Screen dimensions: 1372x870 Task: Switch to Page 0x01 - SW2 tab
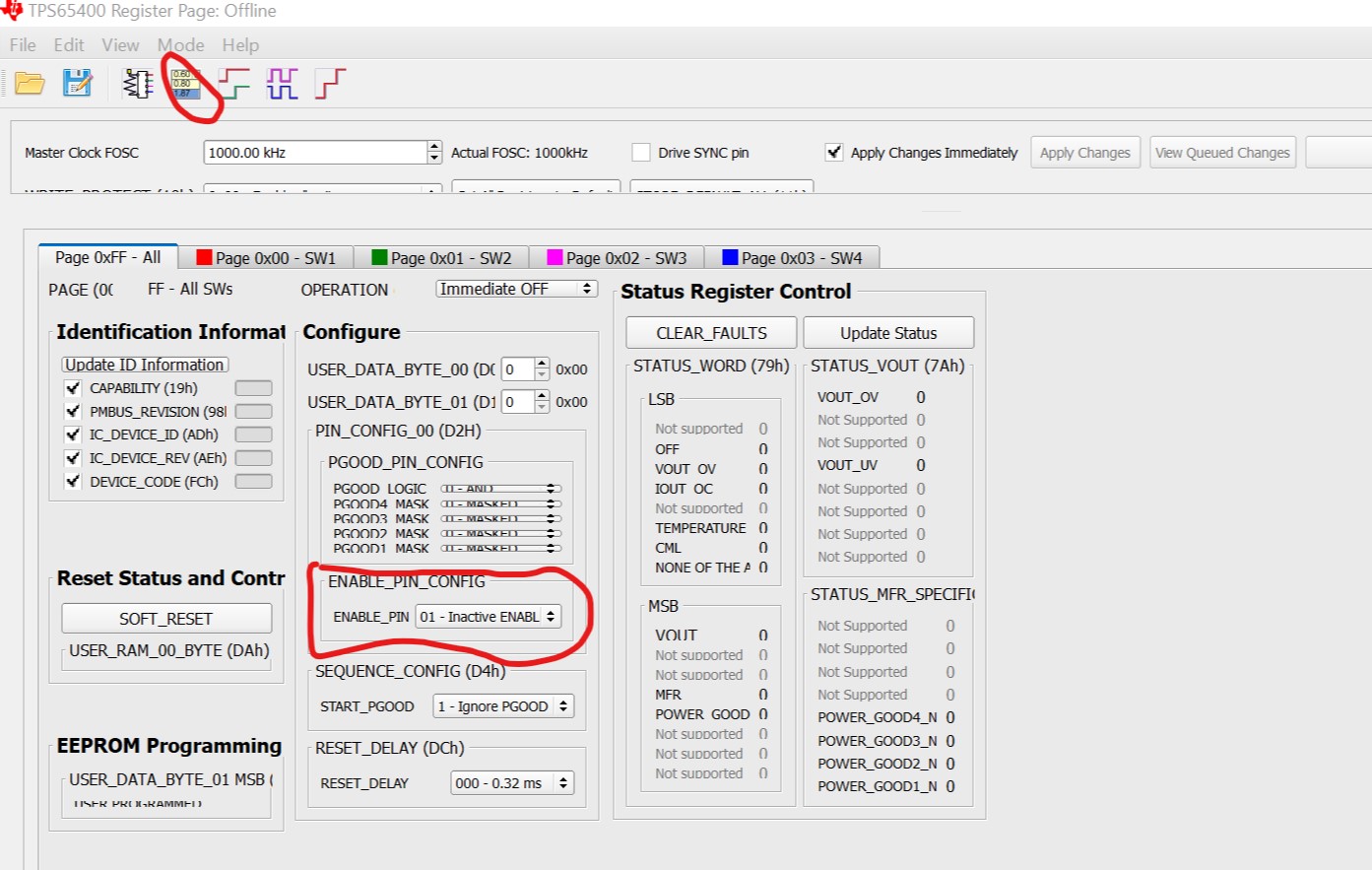click(x=441, y=258)
